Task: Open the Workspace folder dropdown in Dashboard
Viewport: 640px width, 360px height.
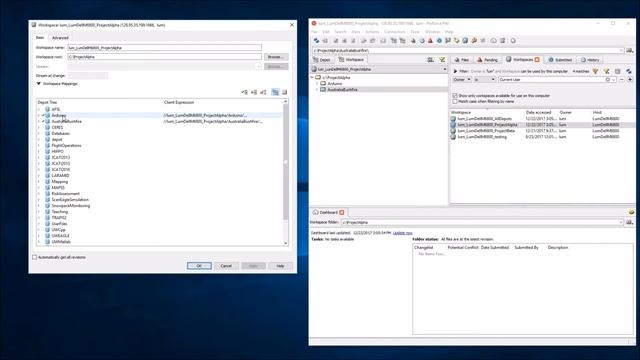Action: point(621,222)
